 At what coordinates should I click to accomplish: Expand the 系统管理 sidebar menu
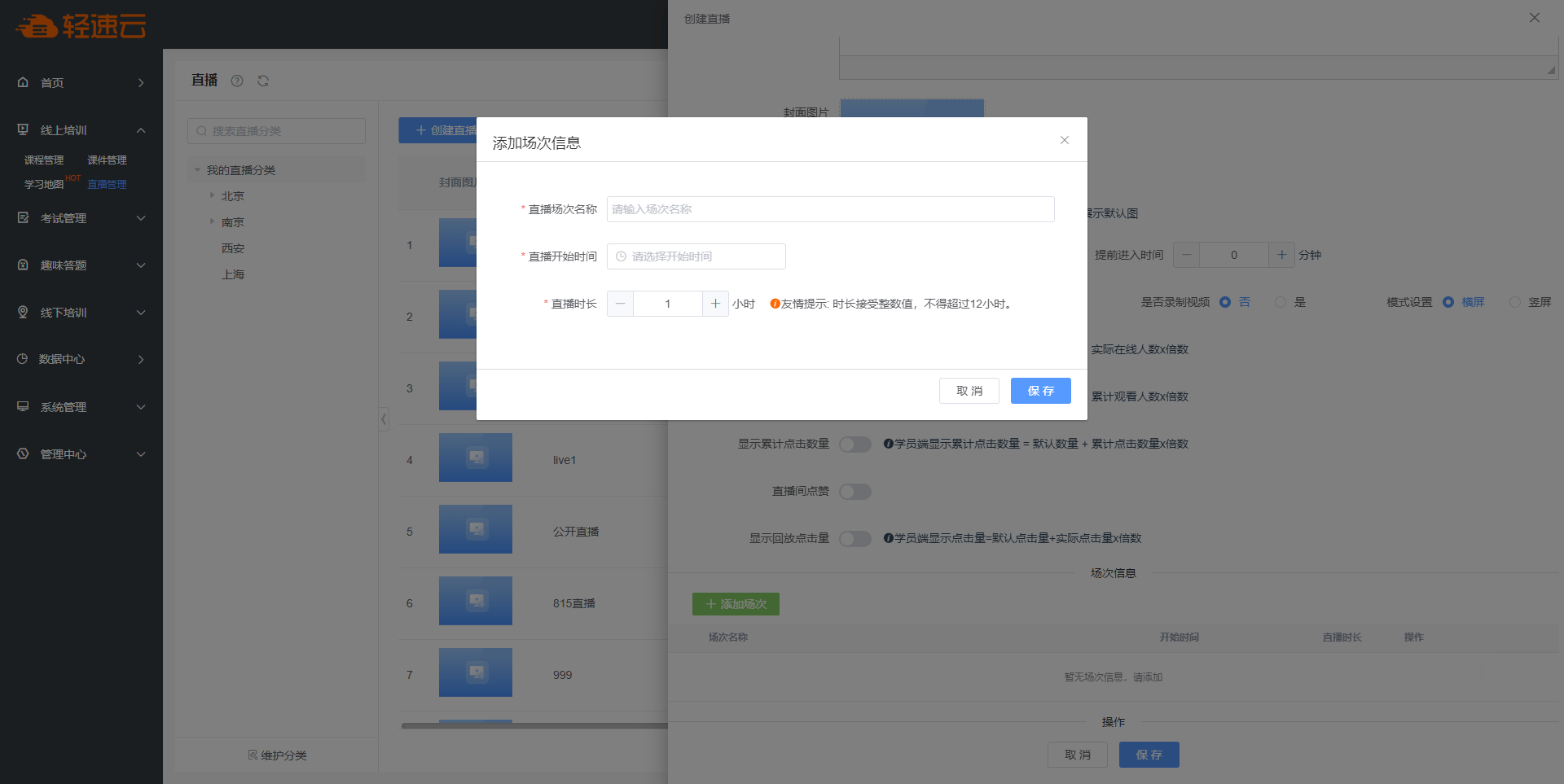[141, 407]
